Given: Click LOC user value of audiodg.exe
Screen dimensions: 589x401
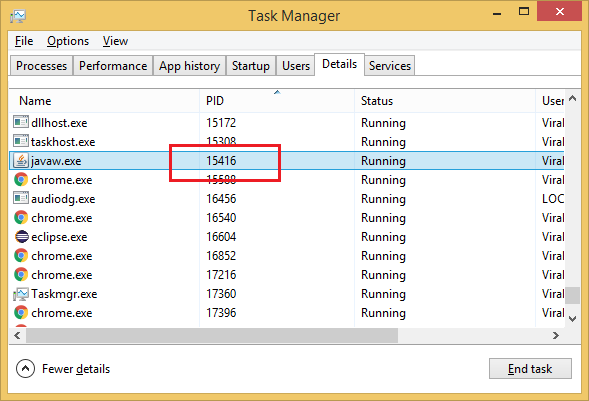Looking at the screenshot, I should (x=553, y=199).
